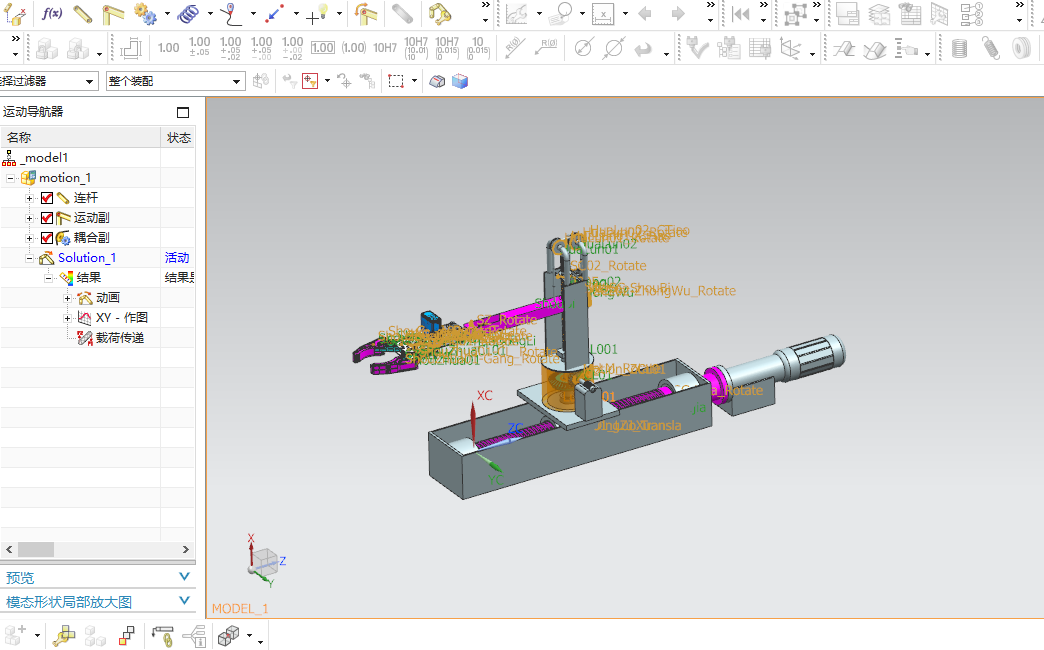The image size is (1044, 650).
Task: Expand the XY - 作图 tree node
Action: [x=67, y=318]
